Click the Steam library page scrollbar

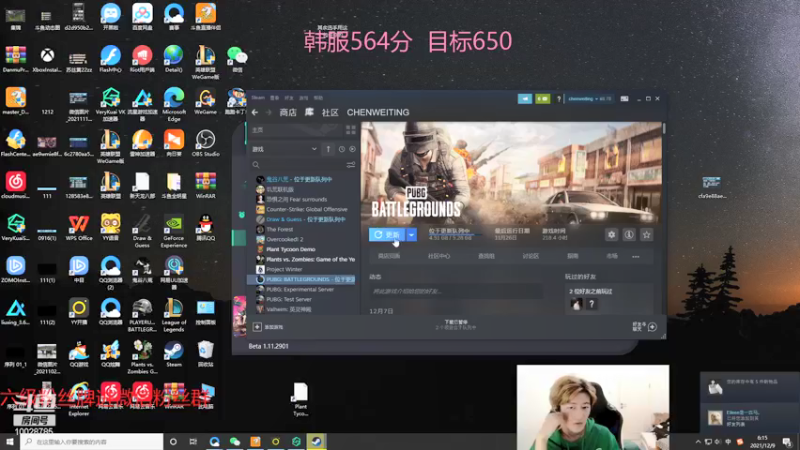tap(664, 129)
